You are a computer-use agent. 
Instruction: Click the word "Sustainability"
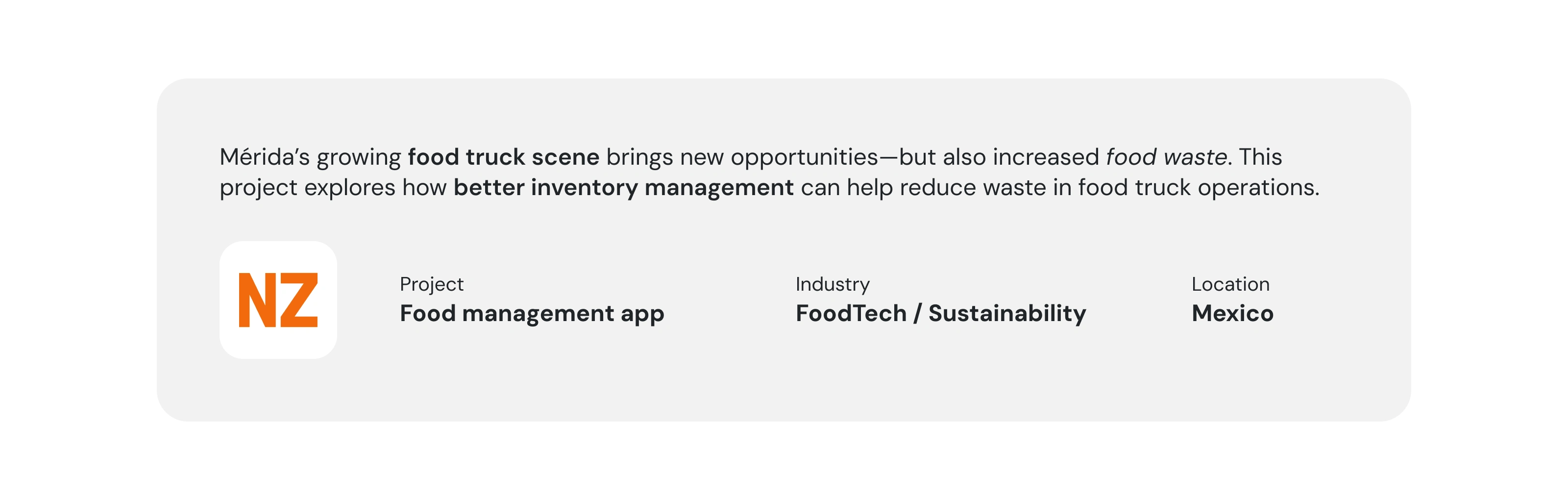pyautogui.click(x=1007, y=314)
